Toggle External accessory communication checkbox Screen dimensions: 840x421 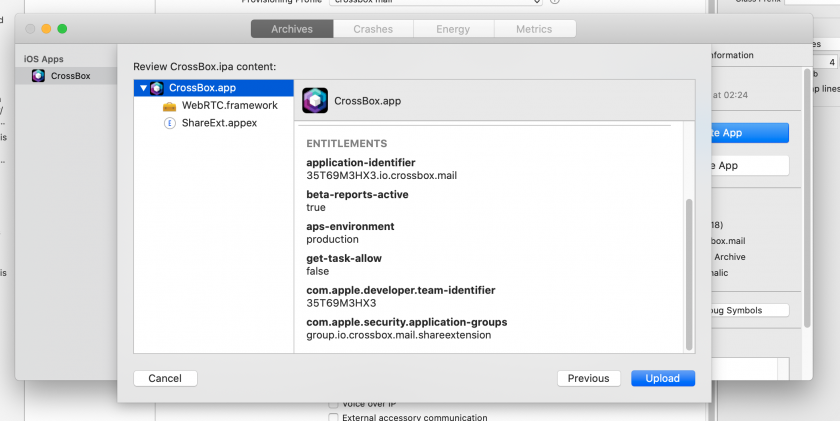(333, 417)
